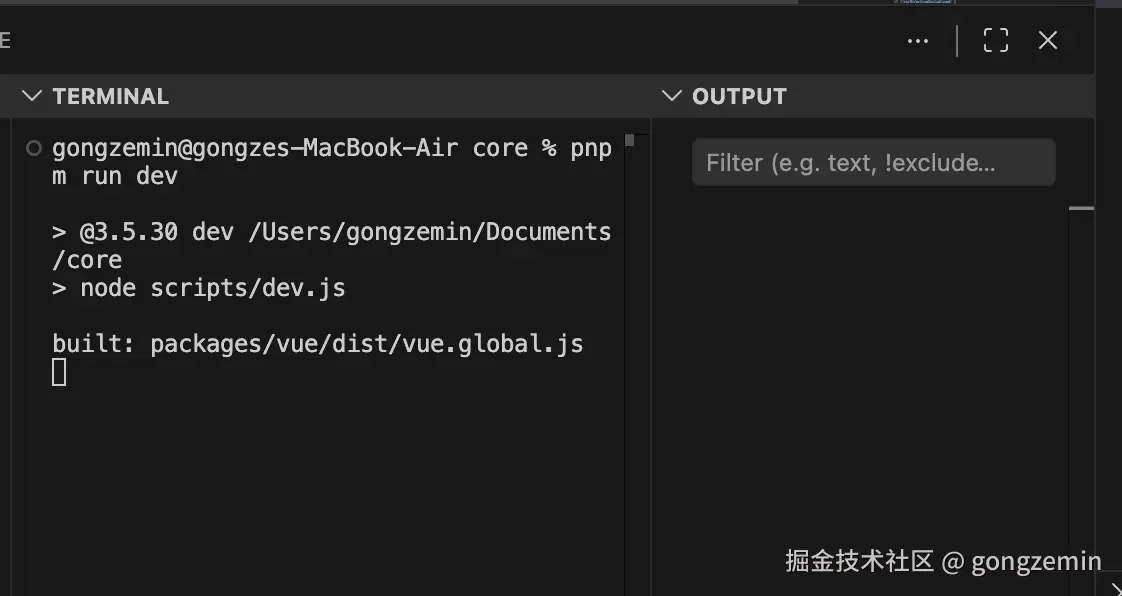Collapse the TERMINAL section chevron
Image resolution: width=1122 pixels, height=596 pixels.
pyautogui.click(x=32, y=96)
